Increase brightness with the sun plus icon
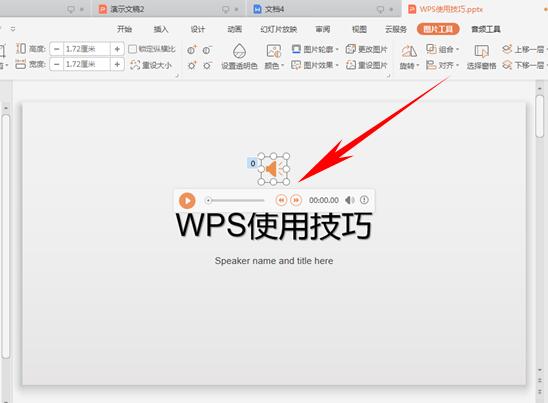Viewport: 548px width, 403px height. coord(192,65)
